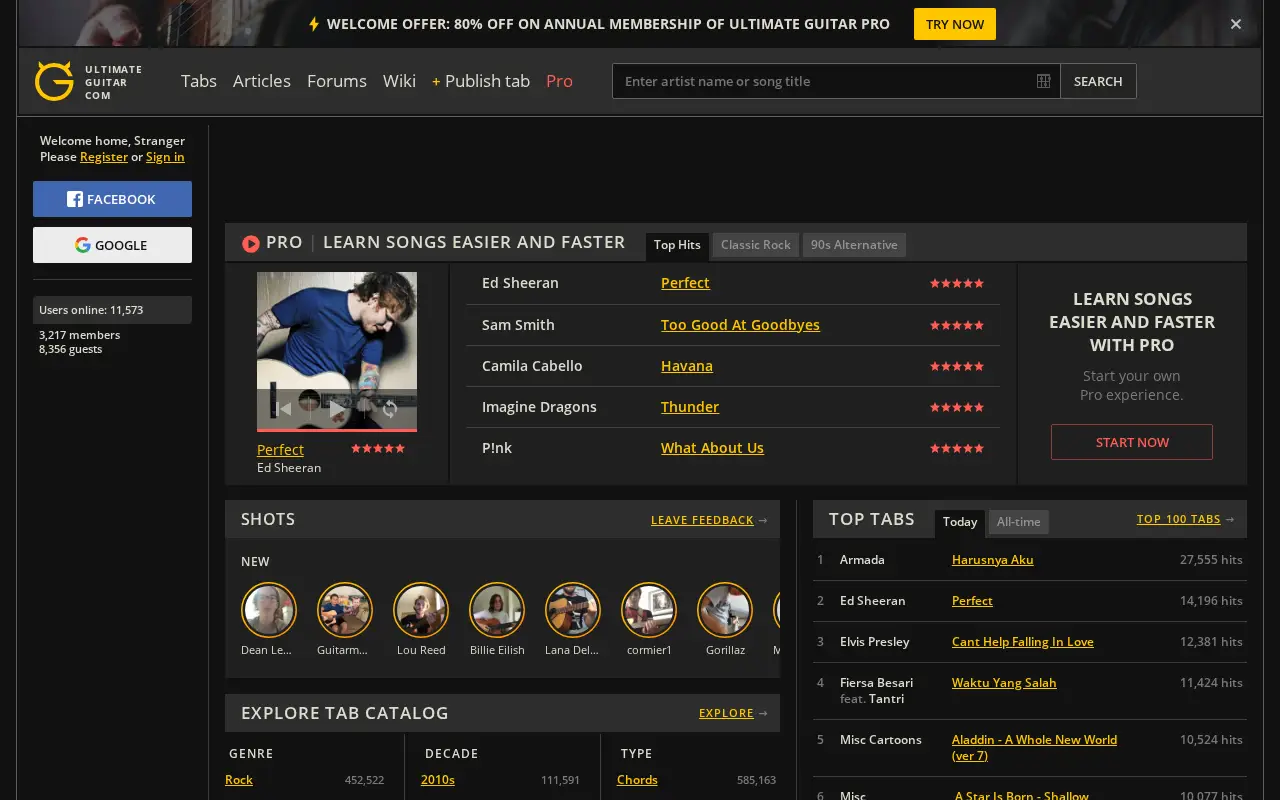Open the Articles menu item
Screen dimensions: 1280x800
(x=262, y=81)
